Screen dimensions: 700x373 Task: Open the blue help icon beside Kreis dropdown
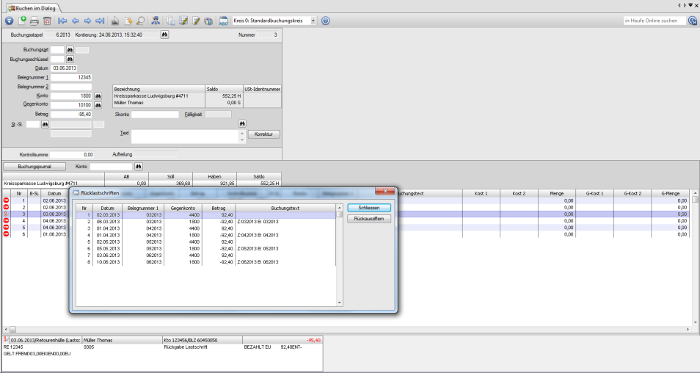(325, 21)
